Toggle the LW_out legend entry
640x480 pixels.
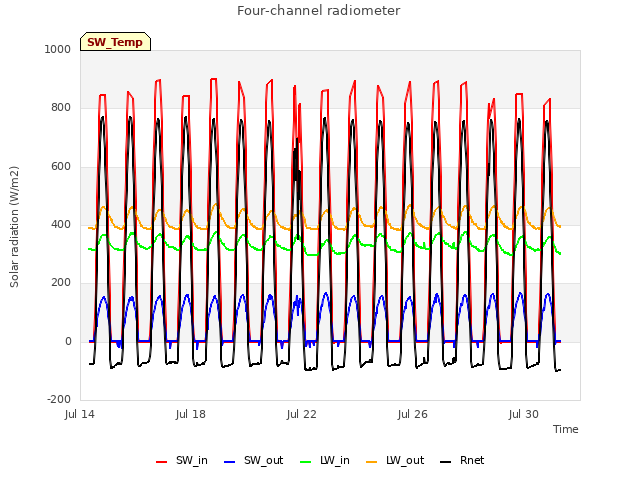point(395,460)
